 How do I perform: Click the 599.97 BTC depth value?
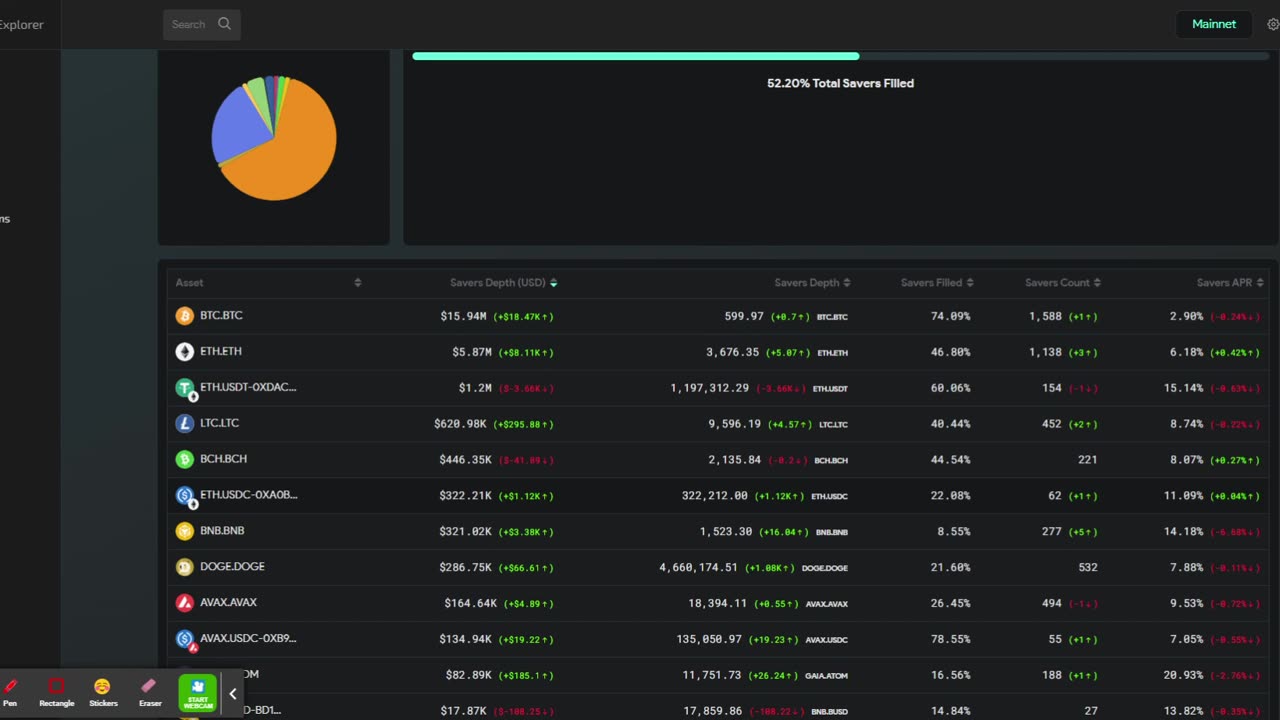pyautogui.click(x=744, y=316)
